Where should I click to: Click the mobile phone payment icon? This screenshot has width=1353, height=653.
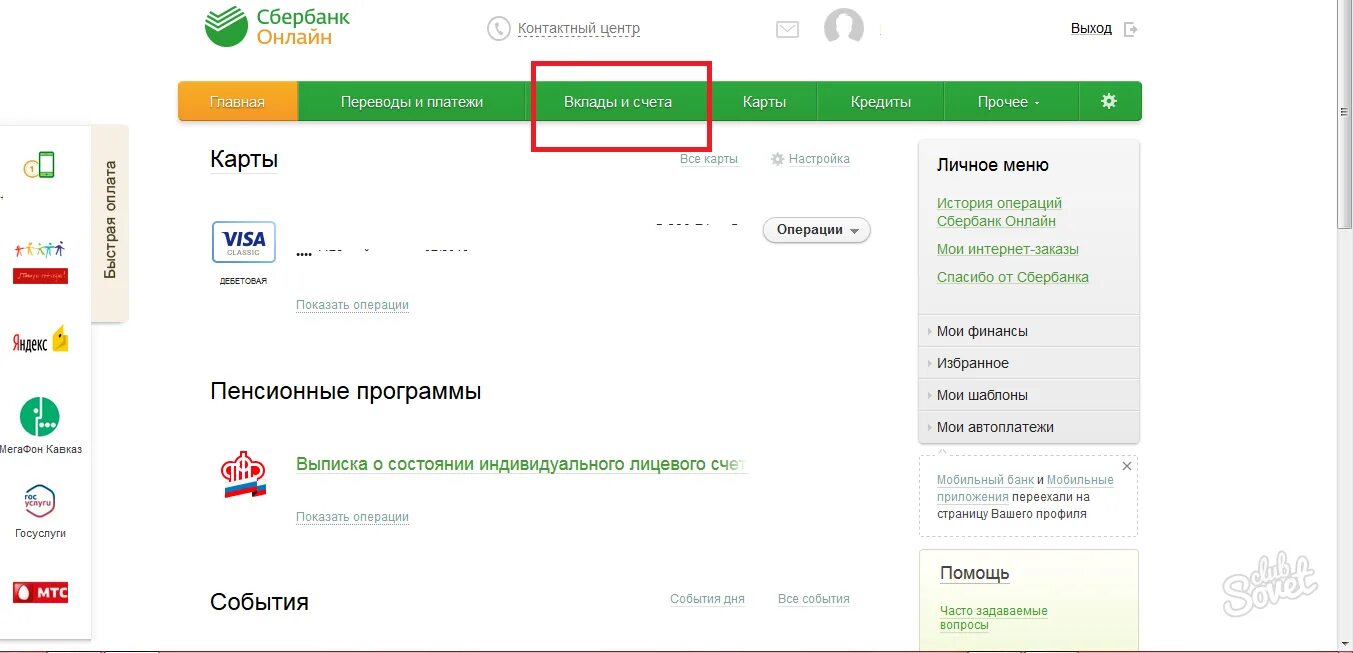point(40,166)
